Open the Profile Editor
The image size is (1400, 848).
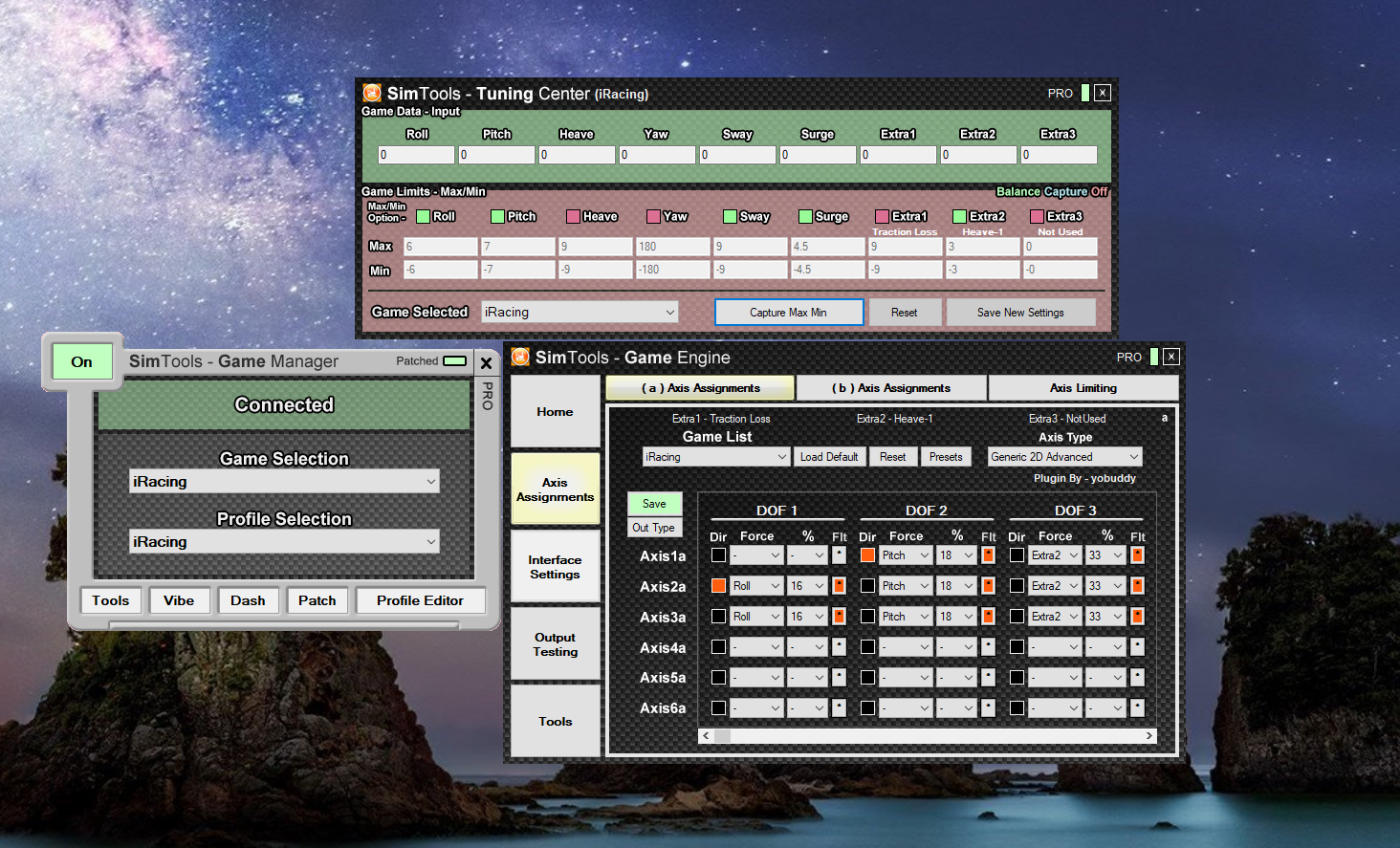click(x=420, y=599)
